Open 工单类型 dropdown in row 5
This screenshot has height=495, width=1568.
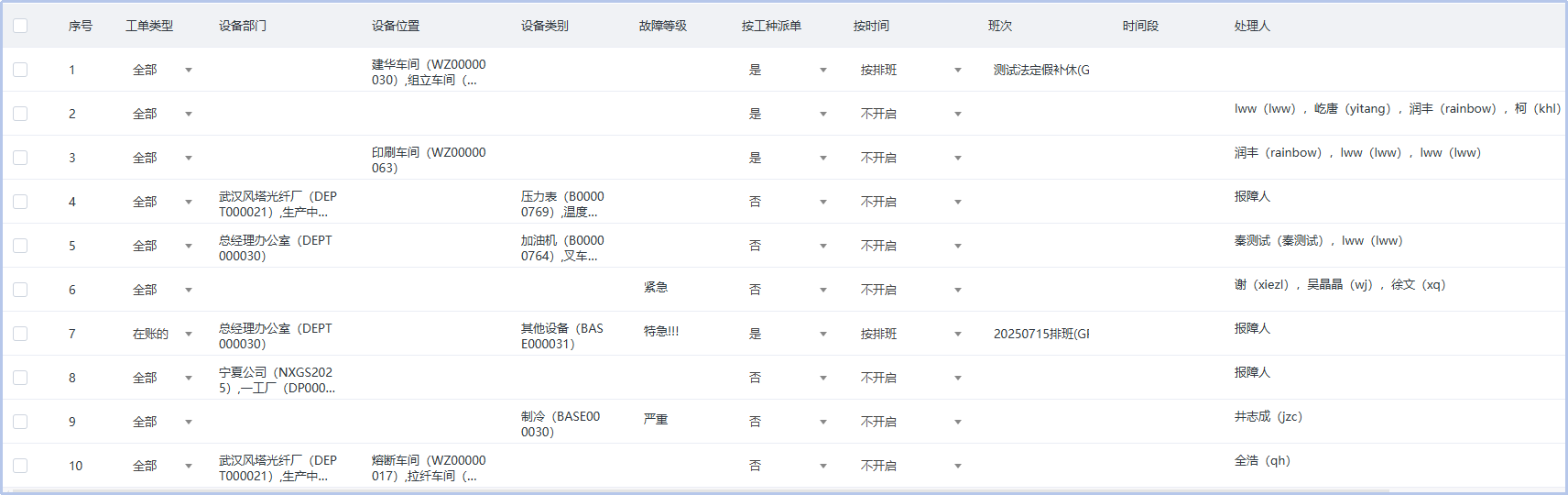[x=162, y=246]
